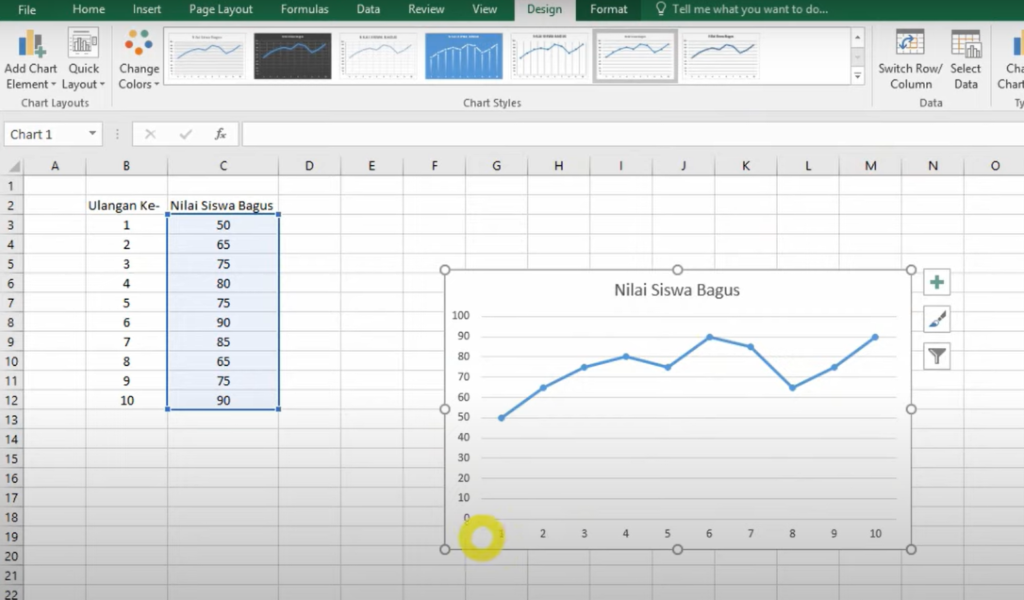Click the Tell me lightbulb search box
This screenshot has height=600, width=1024.
point(741,9)
